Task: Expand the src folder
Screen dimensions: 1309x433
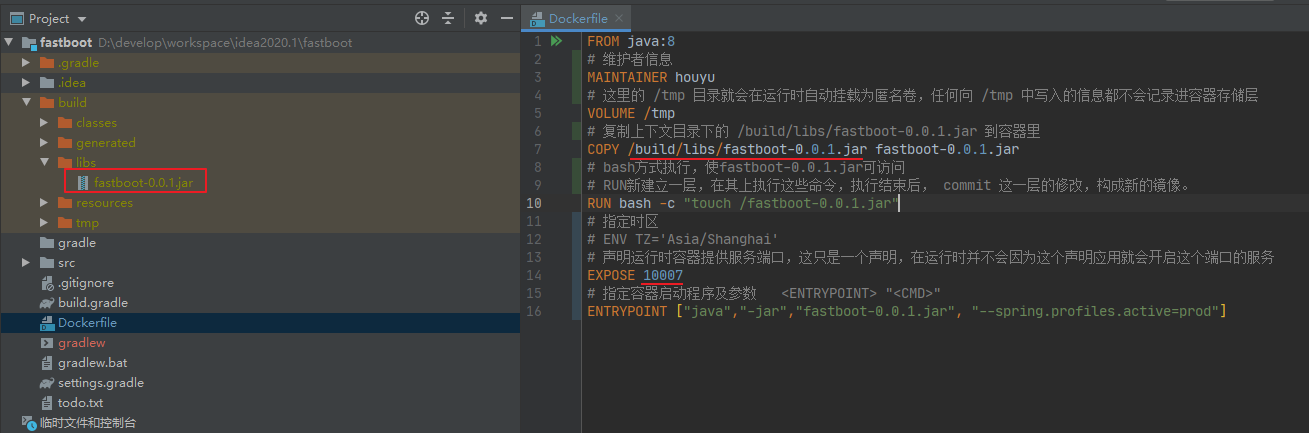Action: click(26, 263)
